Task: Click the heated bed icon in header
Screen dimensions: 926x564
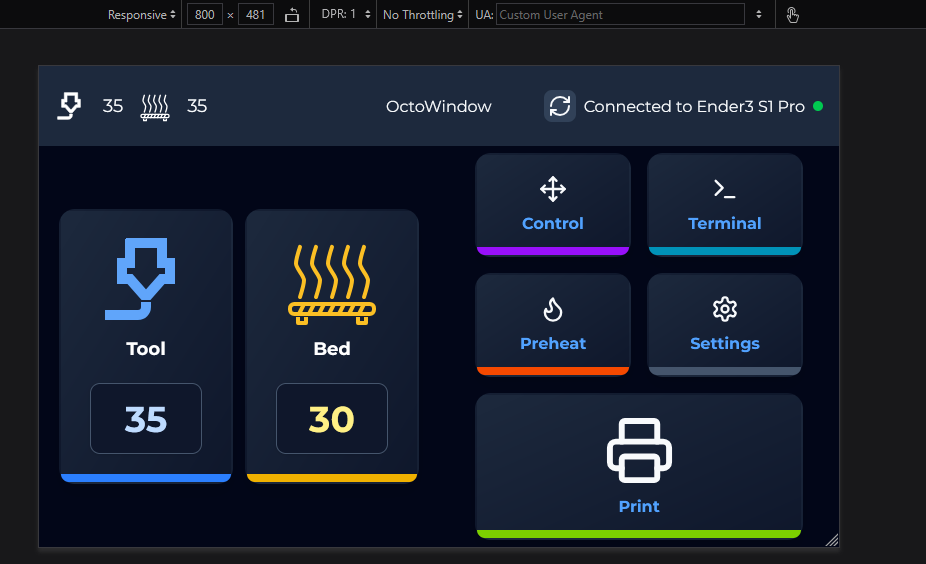Action: [x=155, y=107]
